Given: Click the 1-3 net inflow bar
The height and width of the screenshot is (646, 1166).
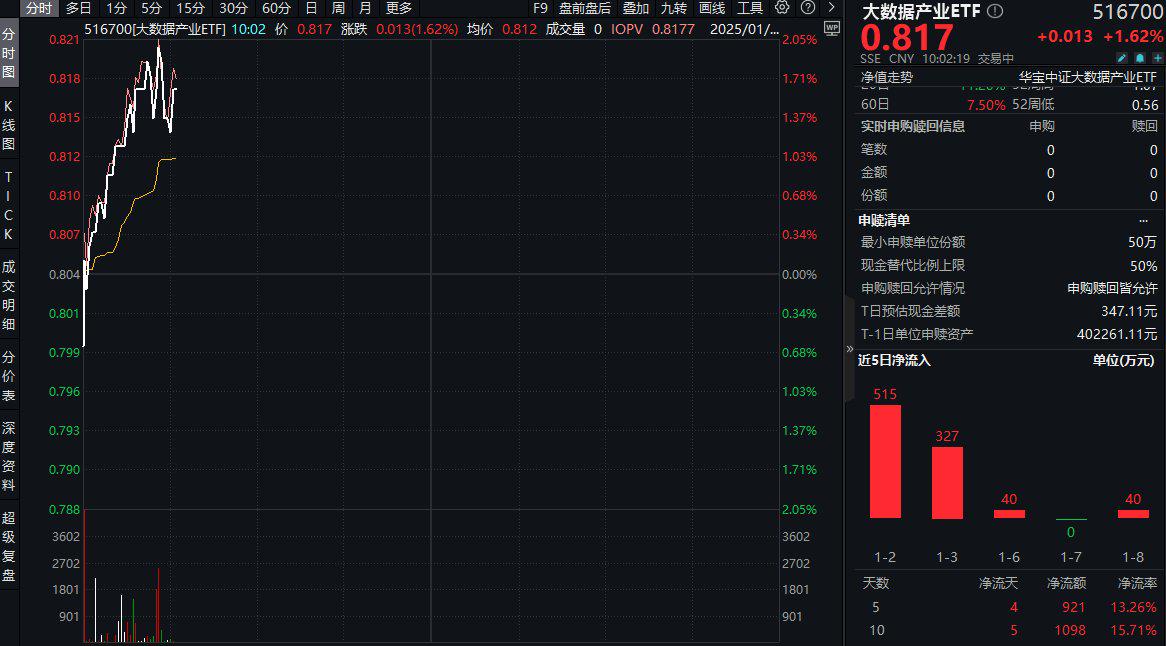Looking at the screenshot, I should 947,480.
